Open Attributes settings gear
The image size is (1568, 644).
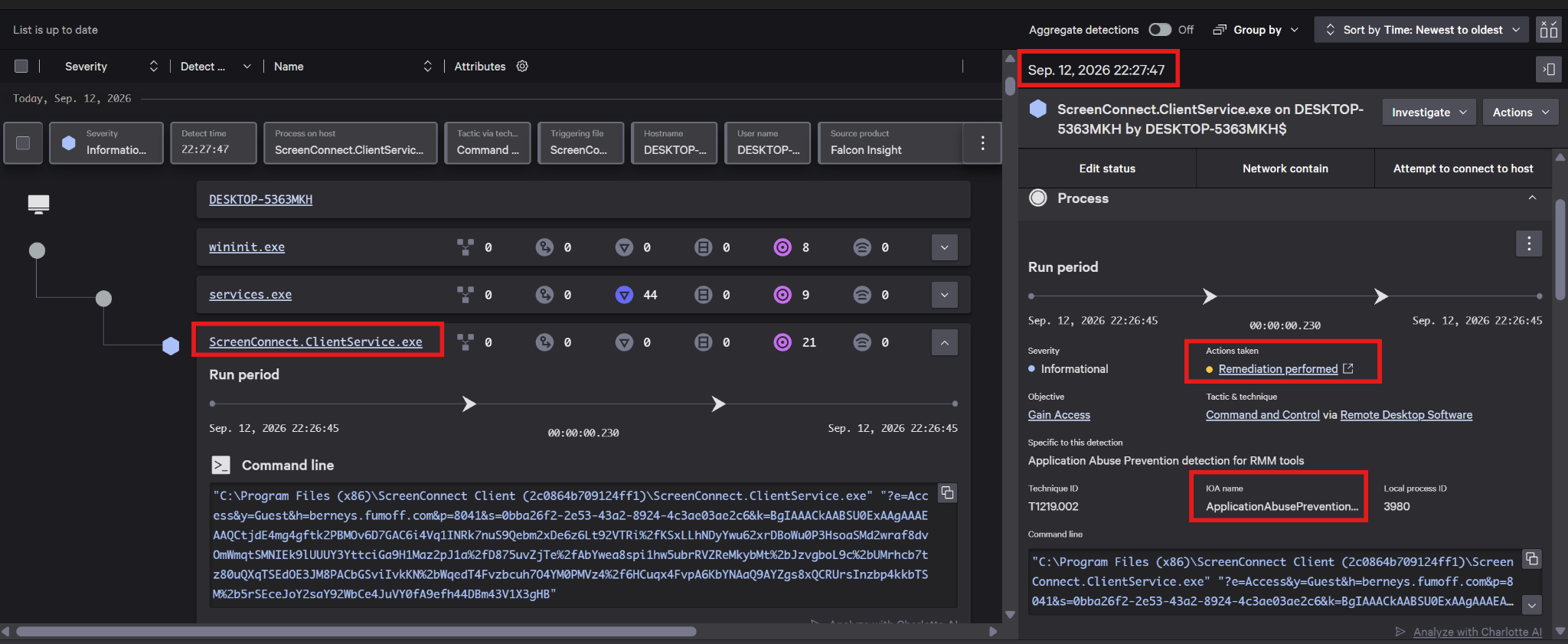point(522,67)
